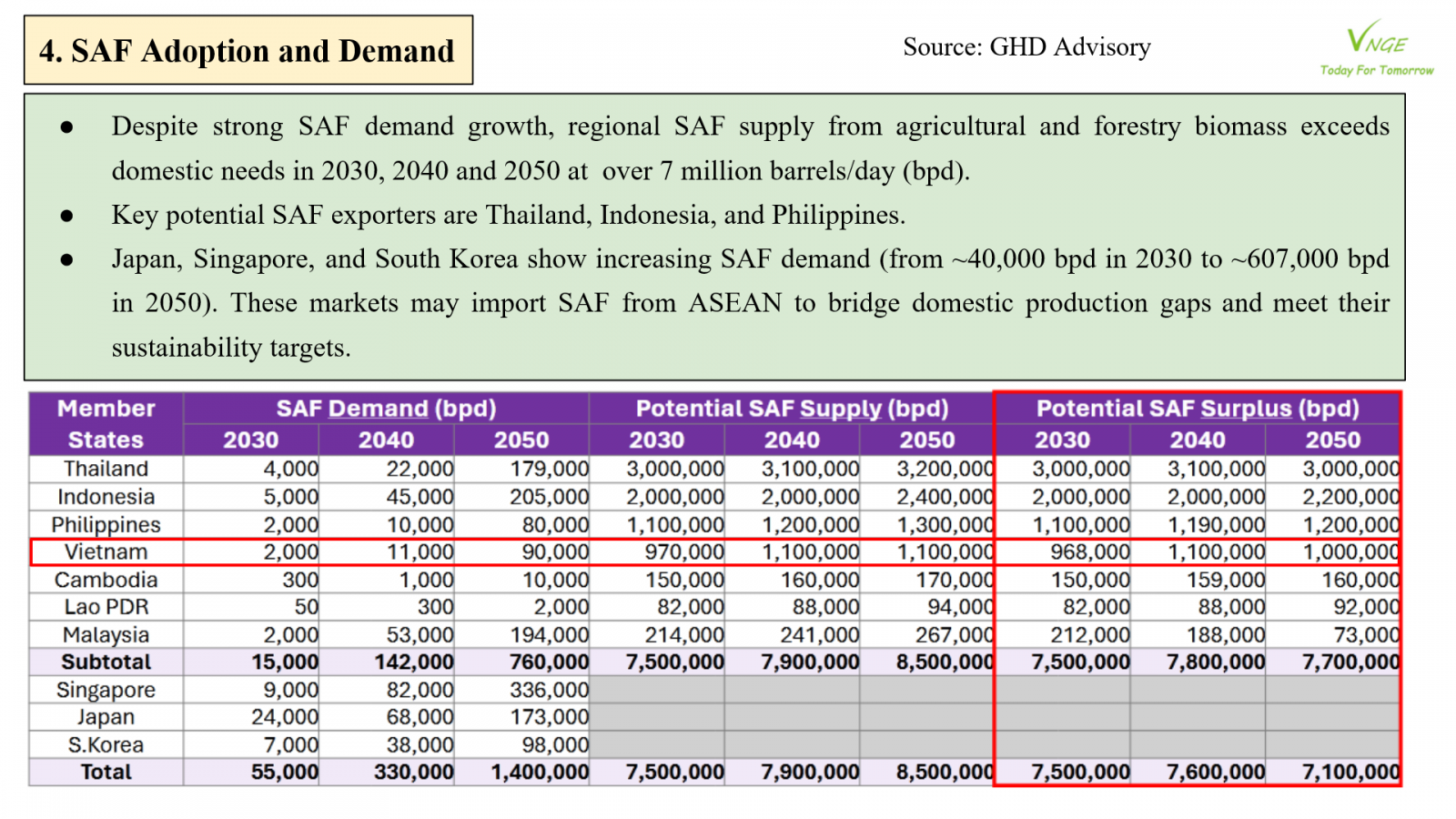Click the Total row label
1456x819 pixels.
click(106, 773)
